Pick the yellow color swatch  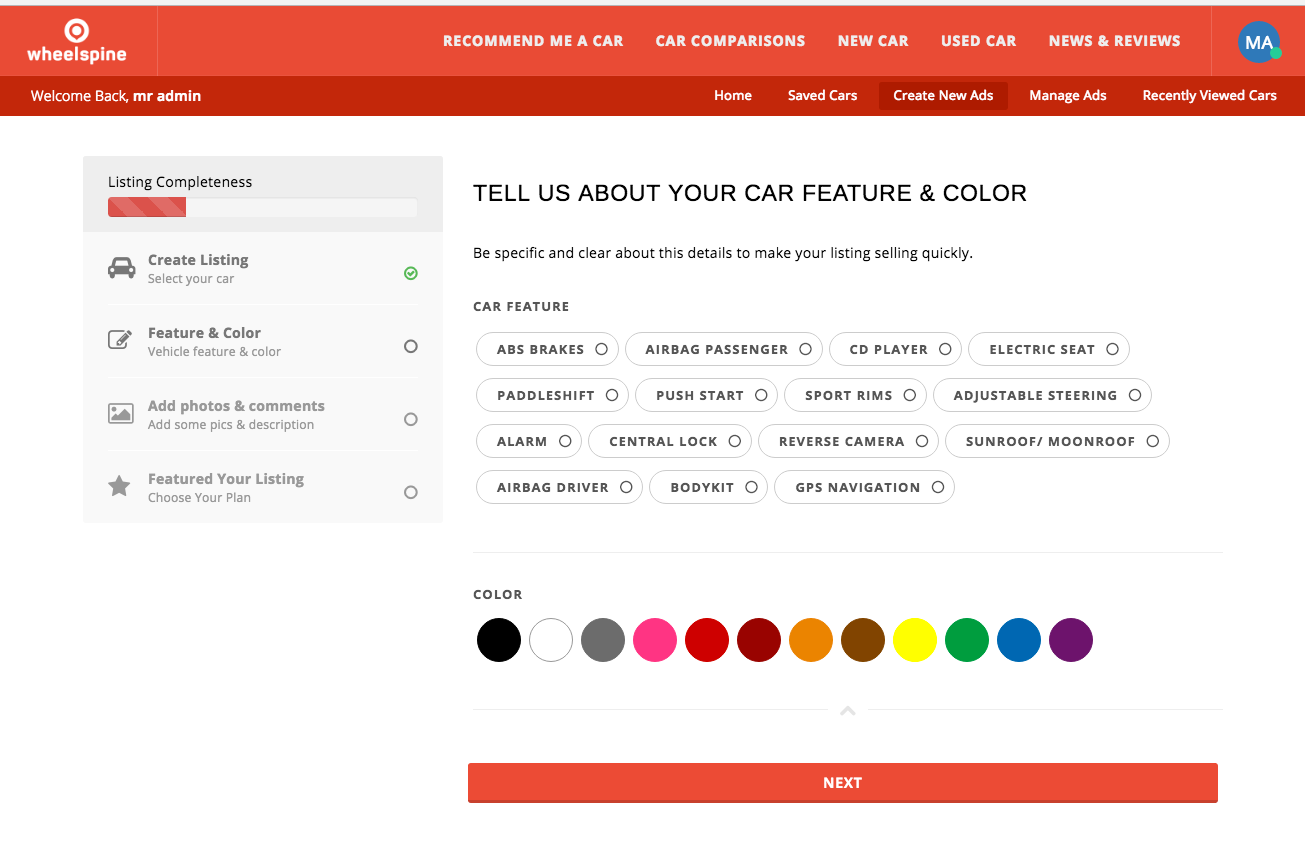pyautogui.click(x=915, y=640)
